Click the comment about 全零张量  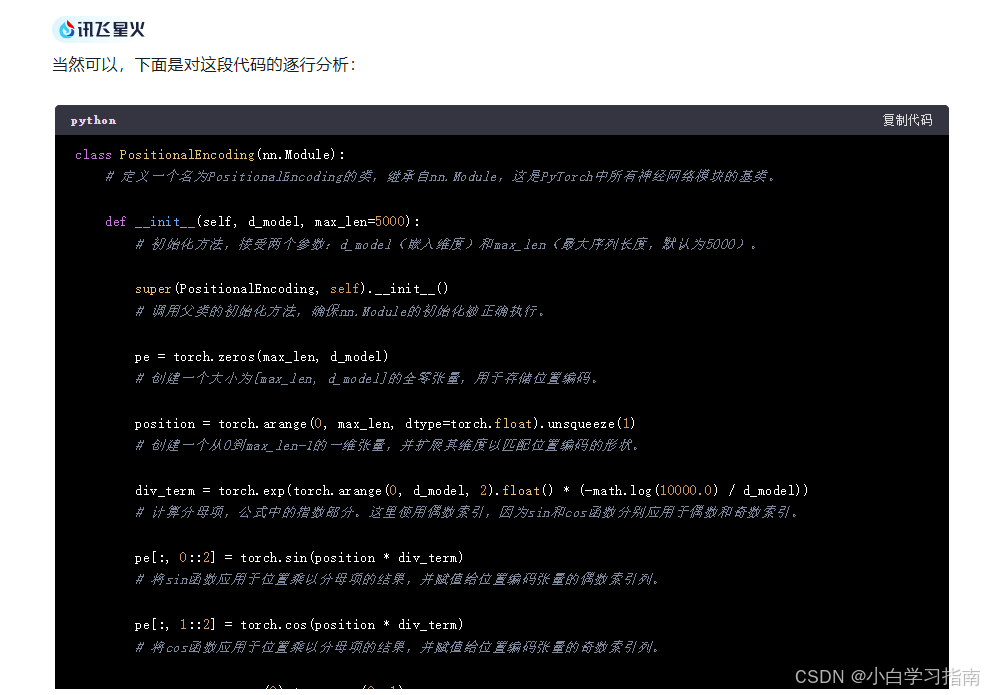[366, 378]
